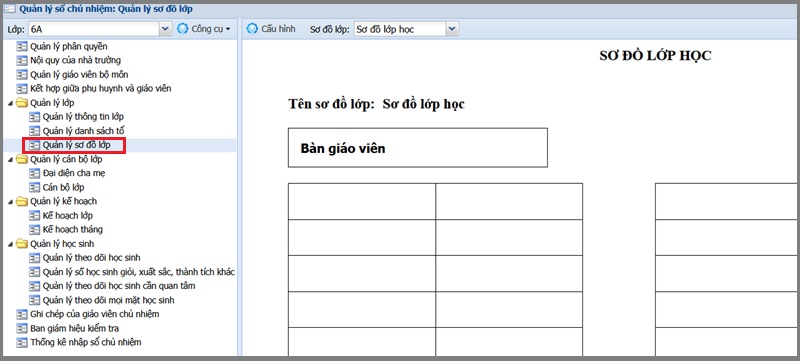
Task: Open Thống kê nhập sổ chủ nhiệm
Action: click(x=86, y=342)
